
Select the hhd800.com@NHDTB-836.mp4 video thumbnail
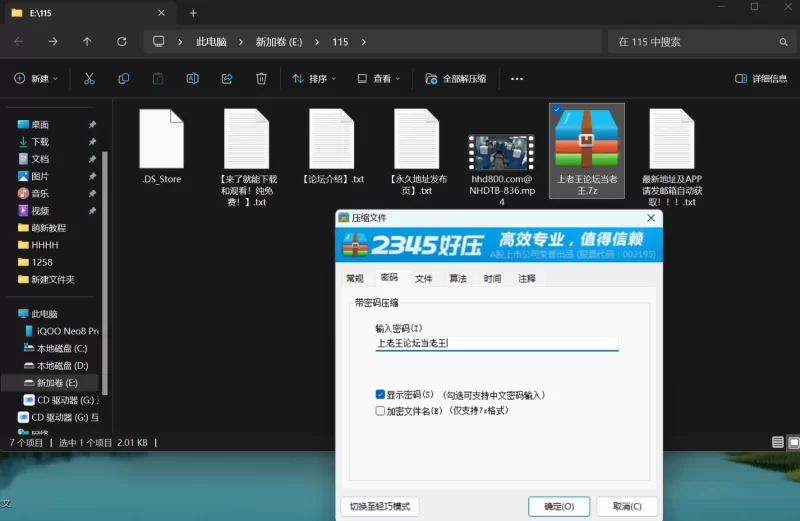tap(502, 152)
